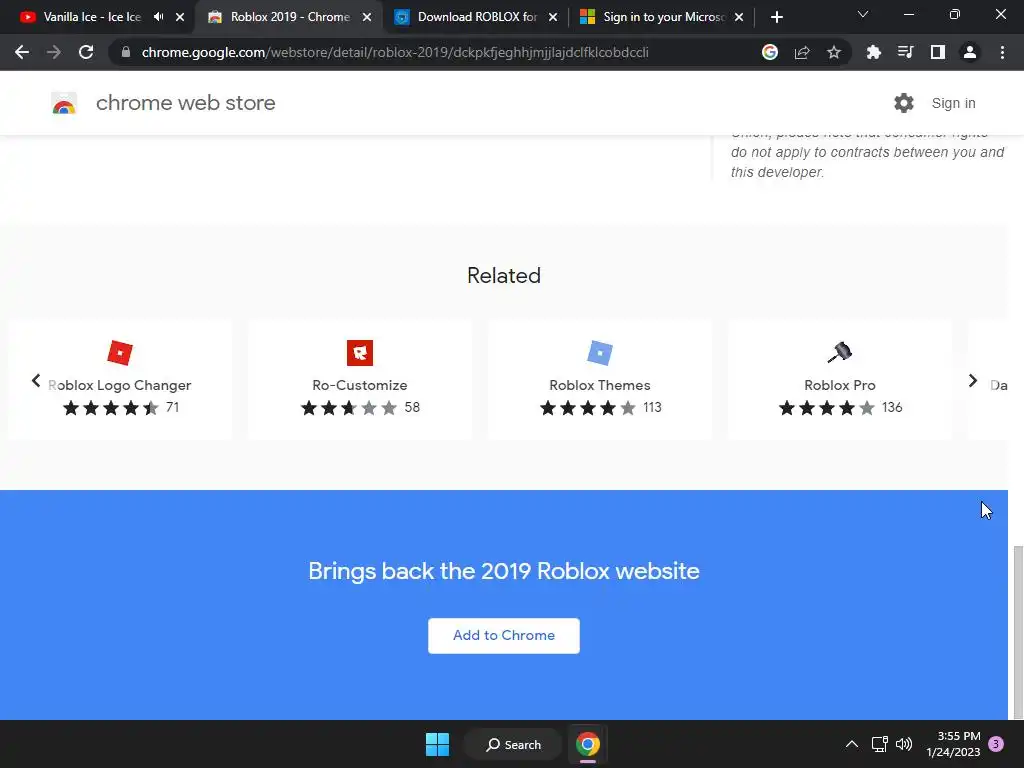Image resolution: width=1024 pixels, height=768 pixels.
Task: Show previous related extensions
Action: [x=36, y=381]
